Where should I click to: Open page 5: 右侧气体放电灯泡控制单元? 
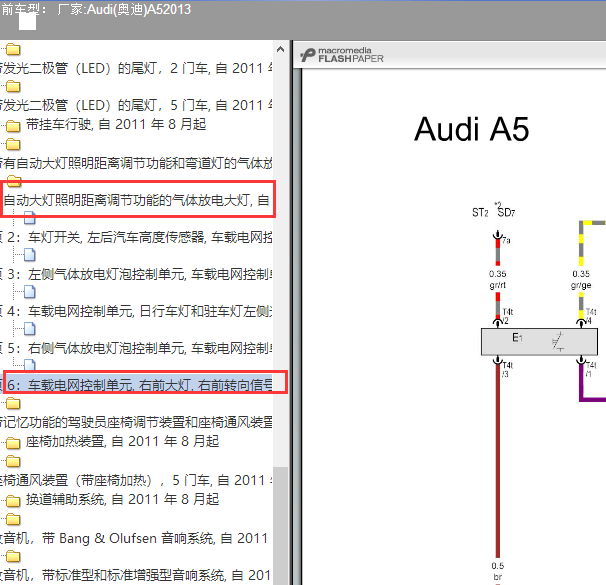coord(136,348)
